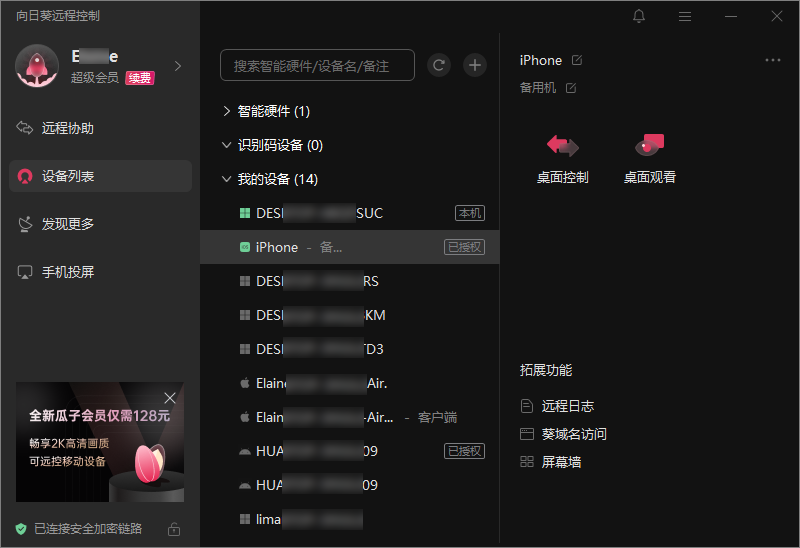Image resolution: width=800 pixels, height=548 pixels.
Task: Toggle the lock icon at bottom left
Action: 174,529
